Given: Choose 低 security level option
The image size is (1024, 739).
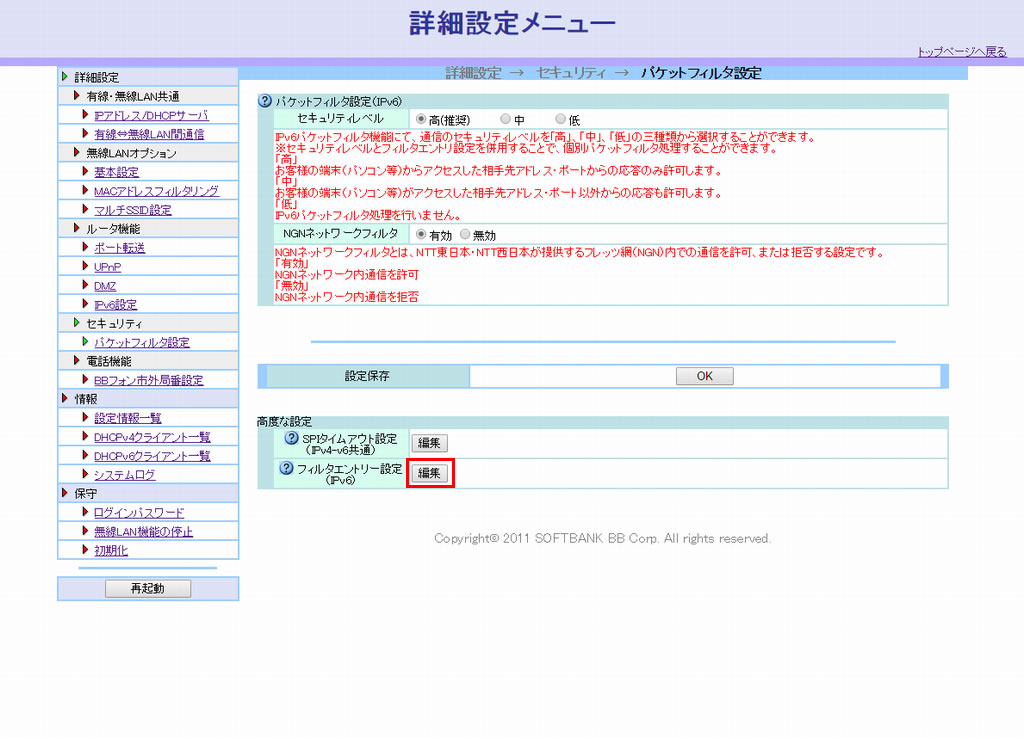Looking at the screenshot, I should point(560,119).
